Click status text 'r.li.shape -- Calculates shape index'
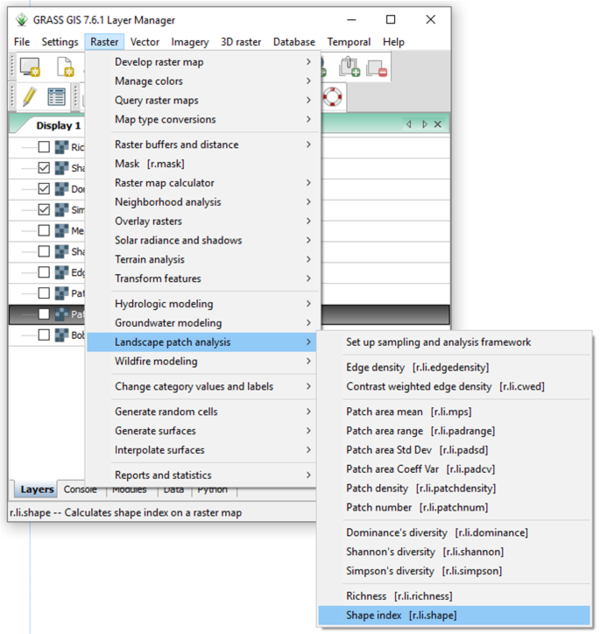 coord(126,512)
